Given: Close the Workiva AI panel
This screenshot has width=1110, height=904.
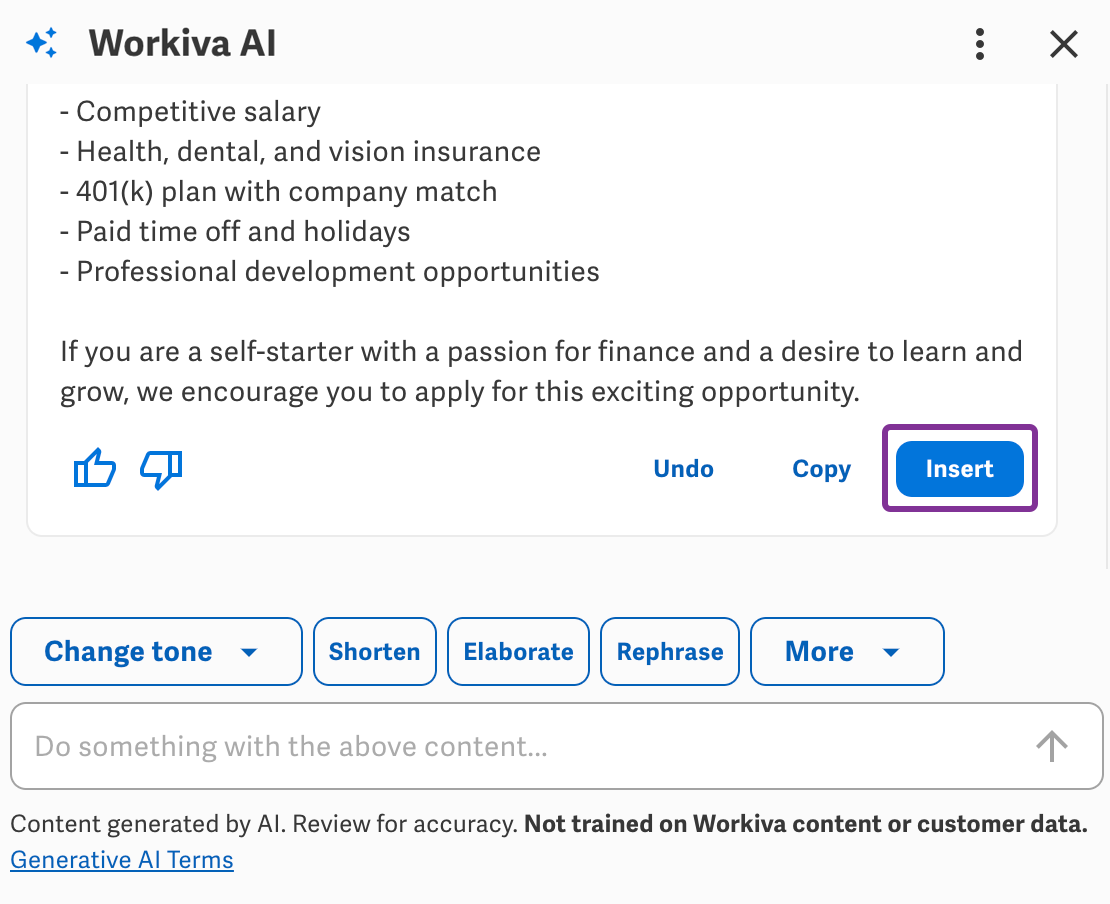Looking at the screenshot, I should point(1063,44).
